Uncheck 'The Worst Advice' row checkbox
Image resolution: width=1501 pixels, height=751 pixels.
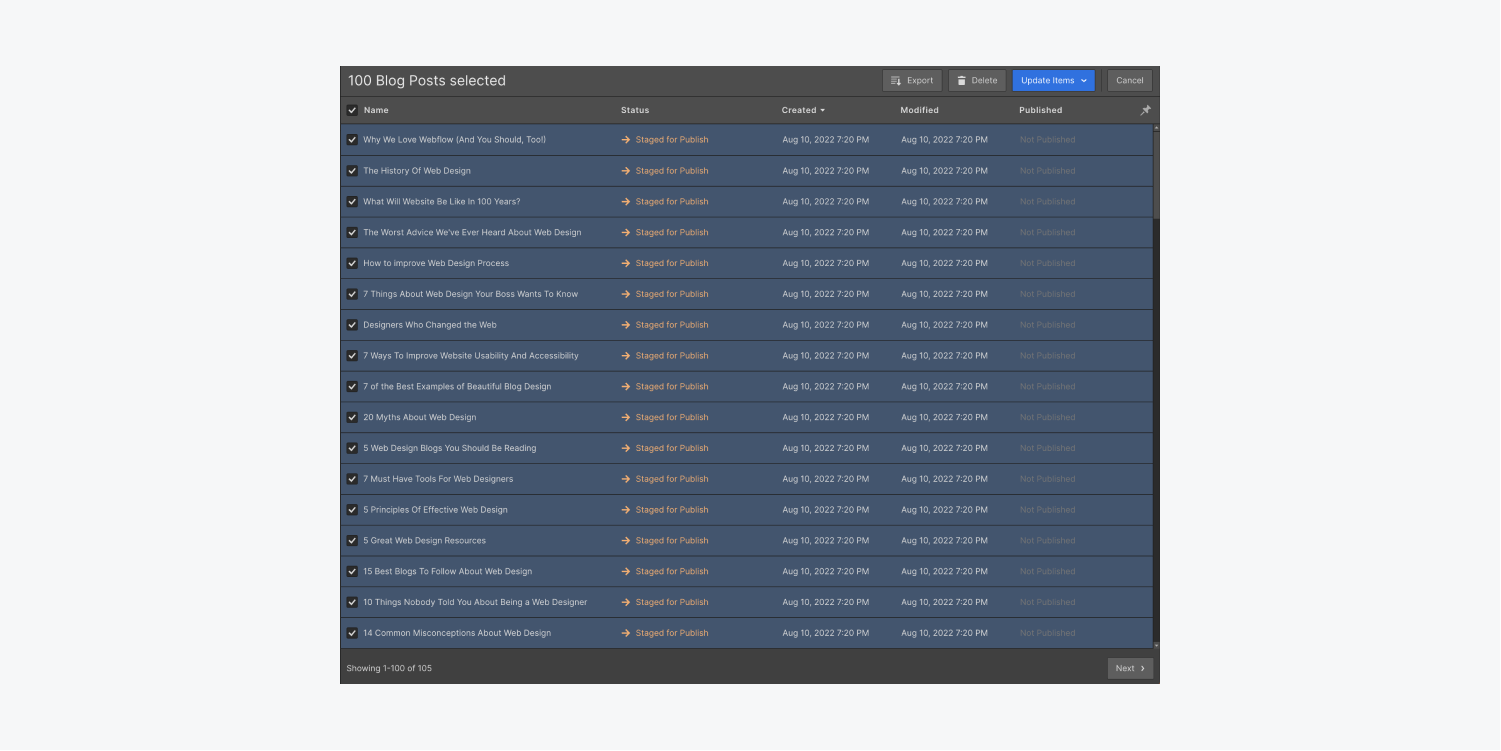[x=352, y=233]
